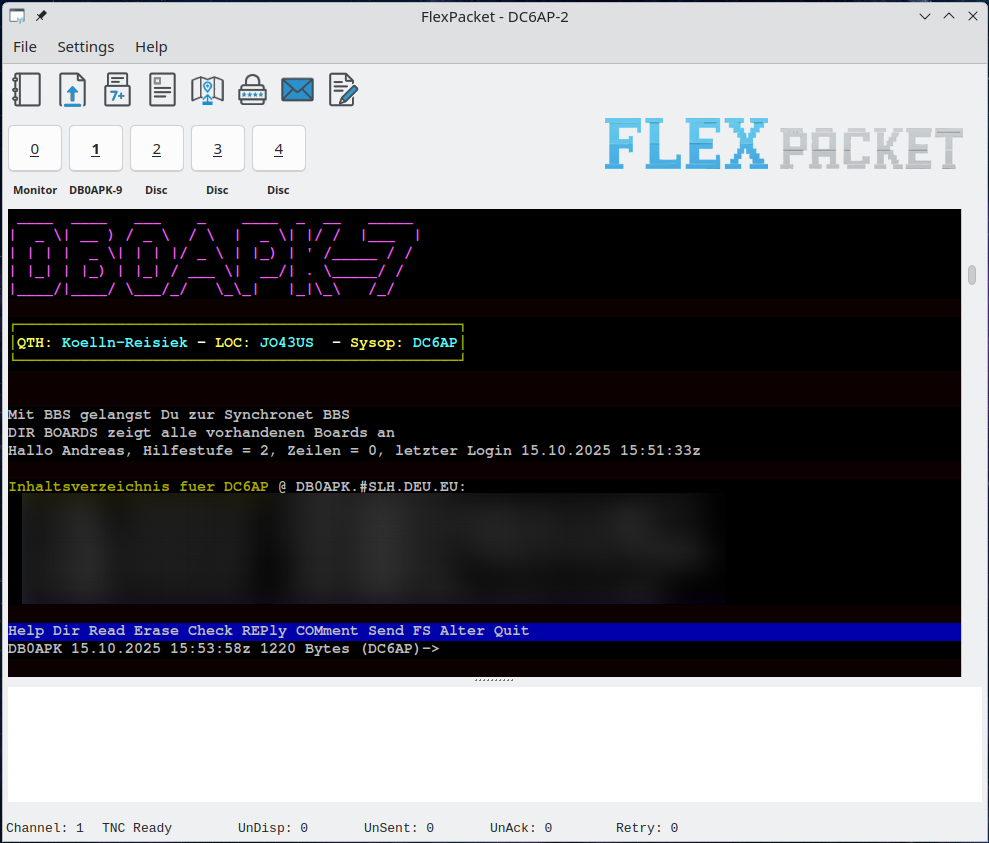The width and height of the screenshot is (989, 843).
Task: Switch to channel 2 button
Action: [156, 149]
